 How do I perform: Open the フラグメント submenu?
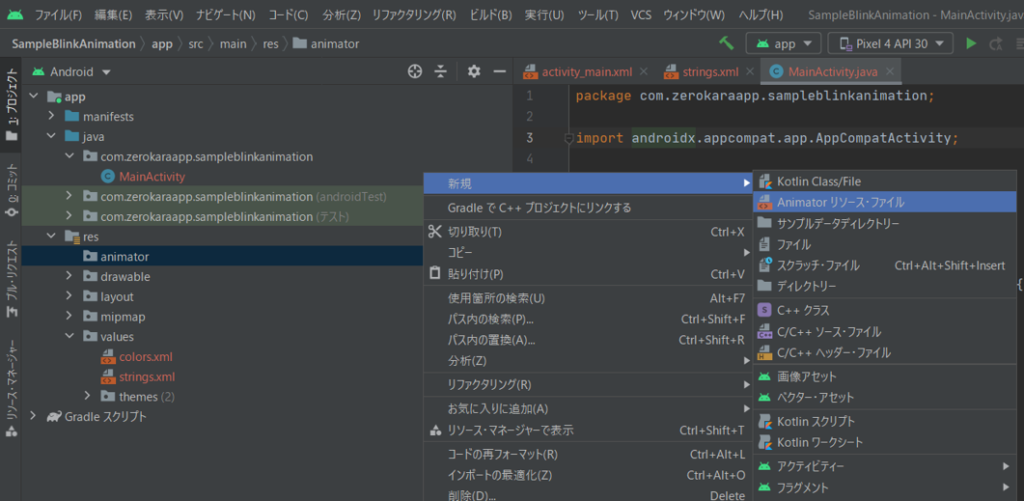click(885, 487)
